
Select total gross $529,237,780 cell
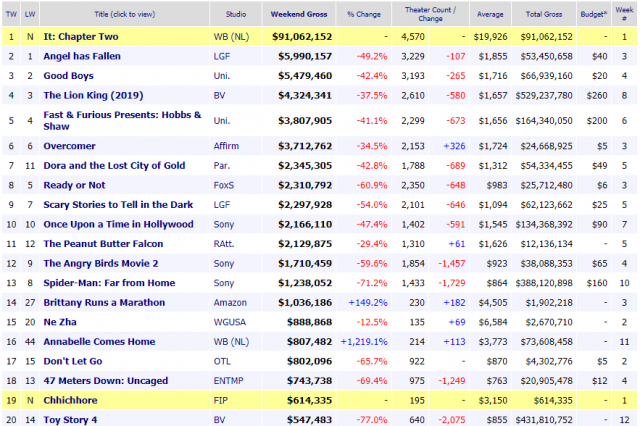click(544, 95)
